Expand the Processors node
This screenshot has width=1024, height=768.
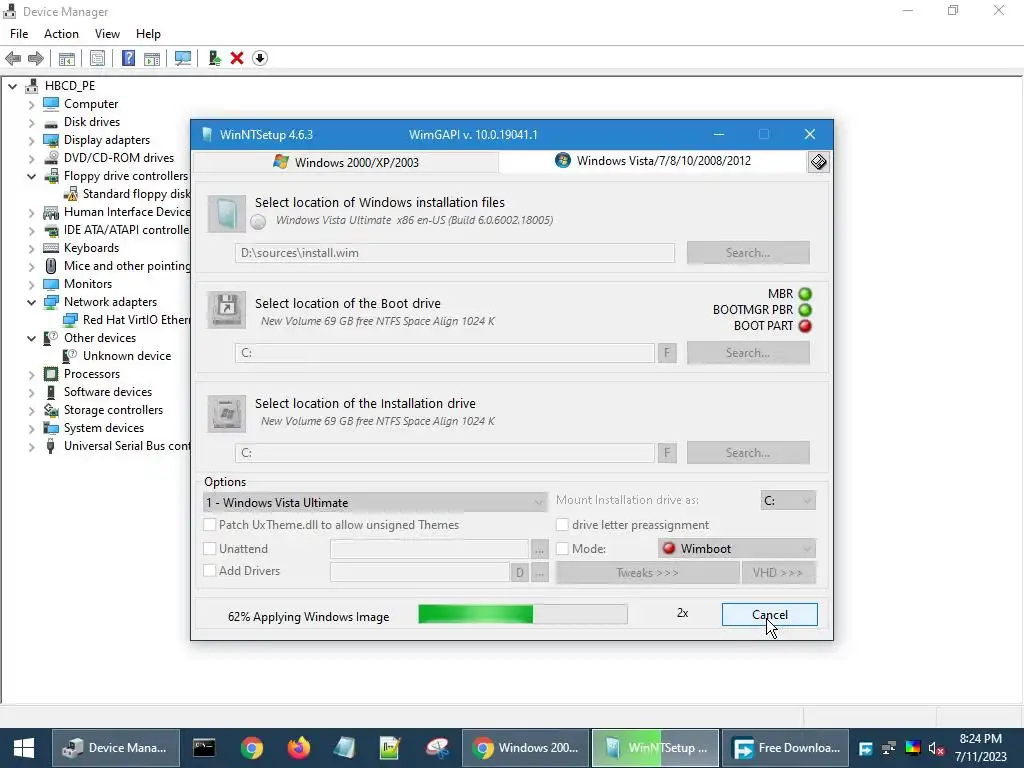31,375
